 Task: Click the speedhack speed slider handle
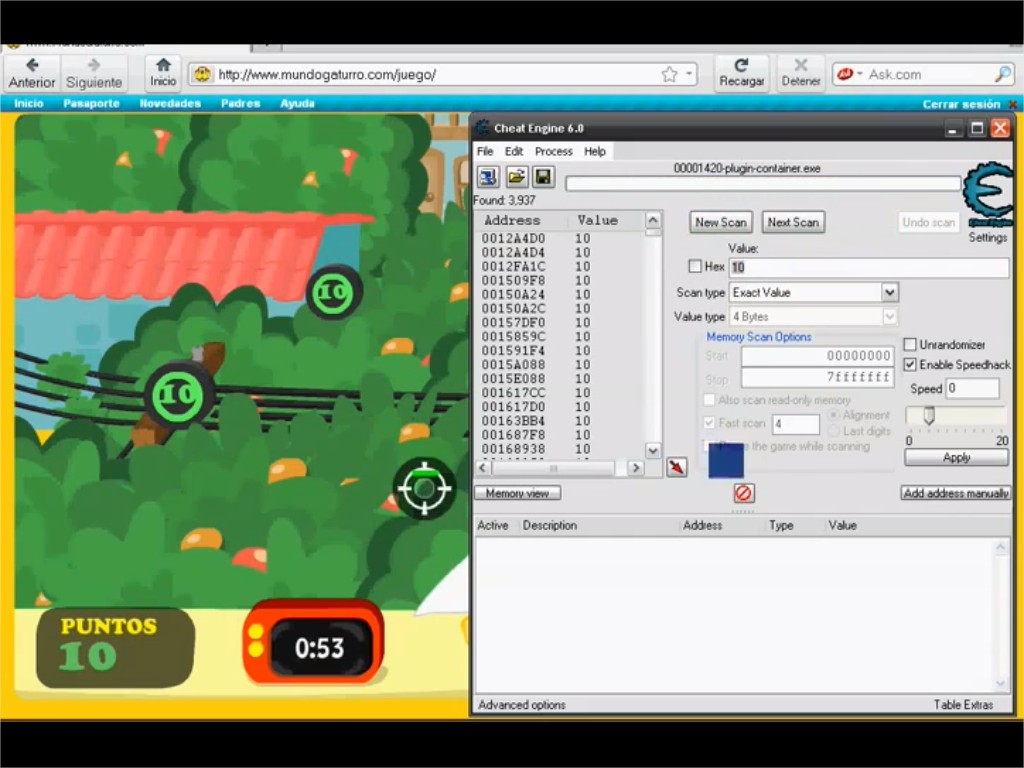[x=929, y=415]
